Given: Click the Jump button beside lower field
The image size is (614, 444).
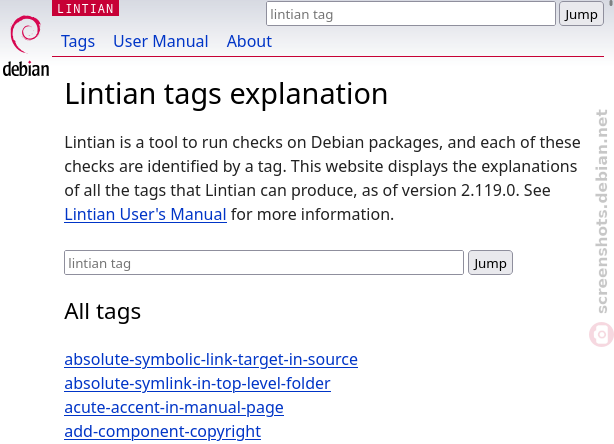Looking at the screenshot, I should 490,263.
